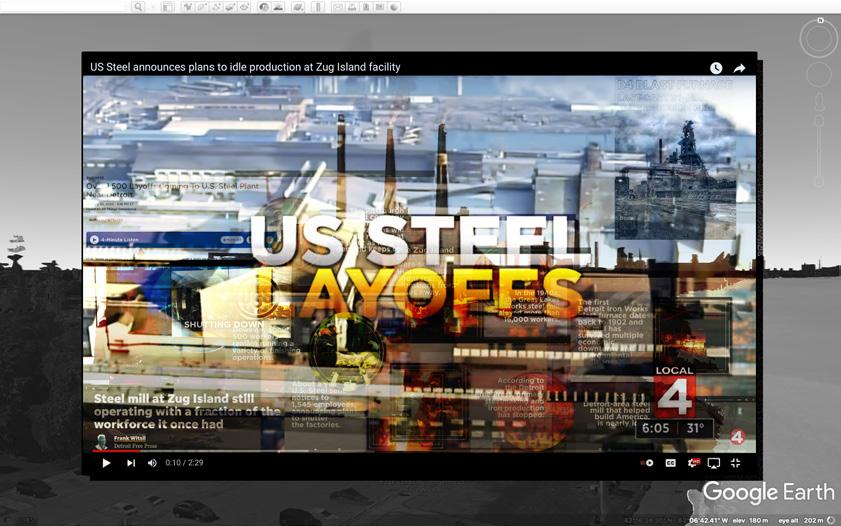Play the US Steel video
841x526 pixels.
tap(106, 463)
